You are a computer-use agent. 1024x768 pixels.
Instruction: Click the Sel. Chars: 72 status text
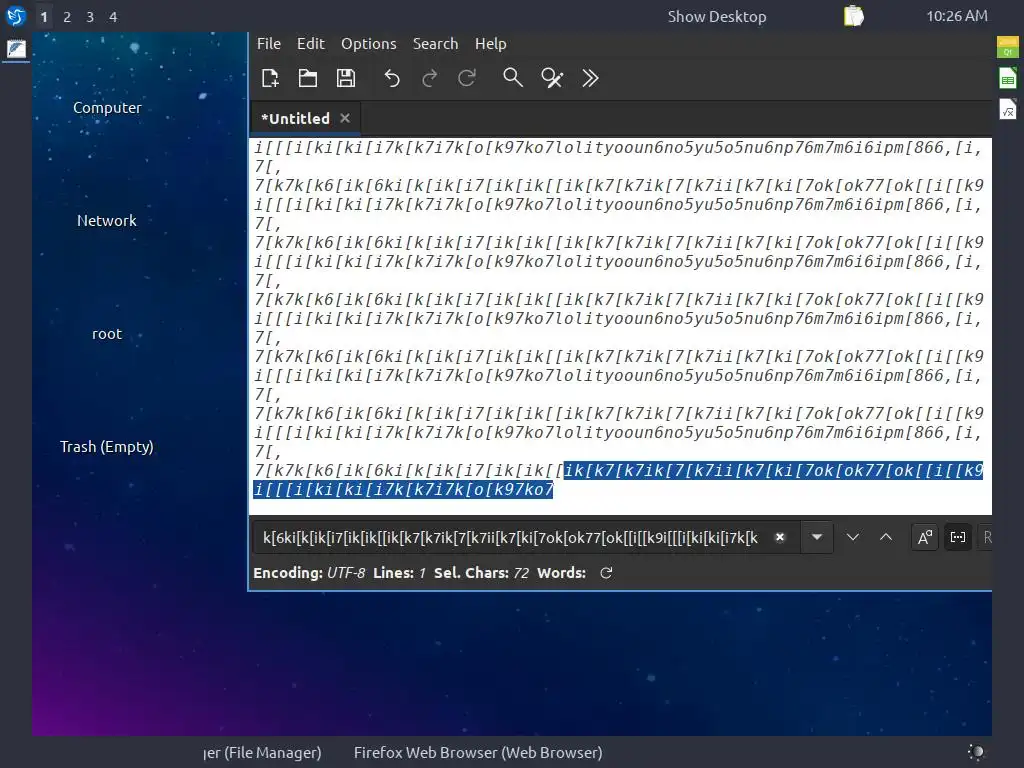[481, 573]
